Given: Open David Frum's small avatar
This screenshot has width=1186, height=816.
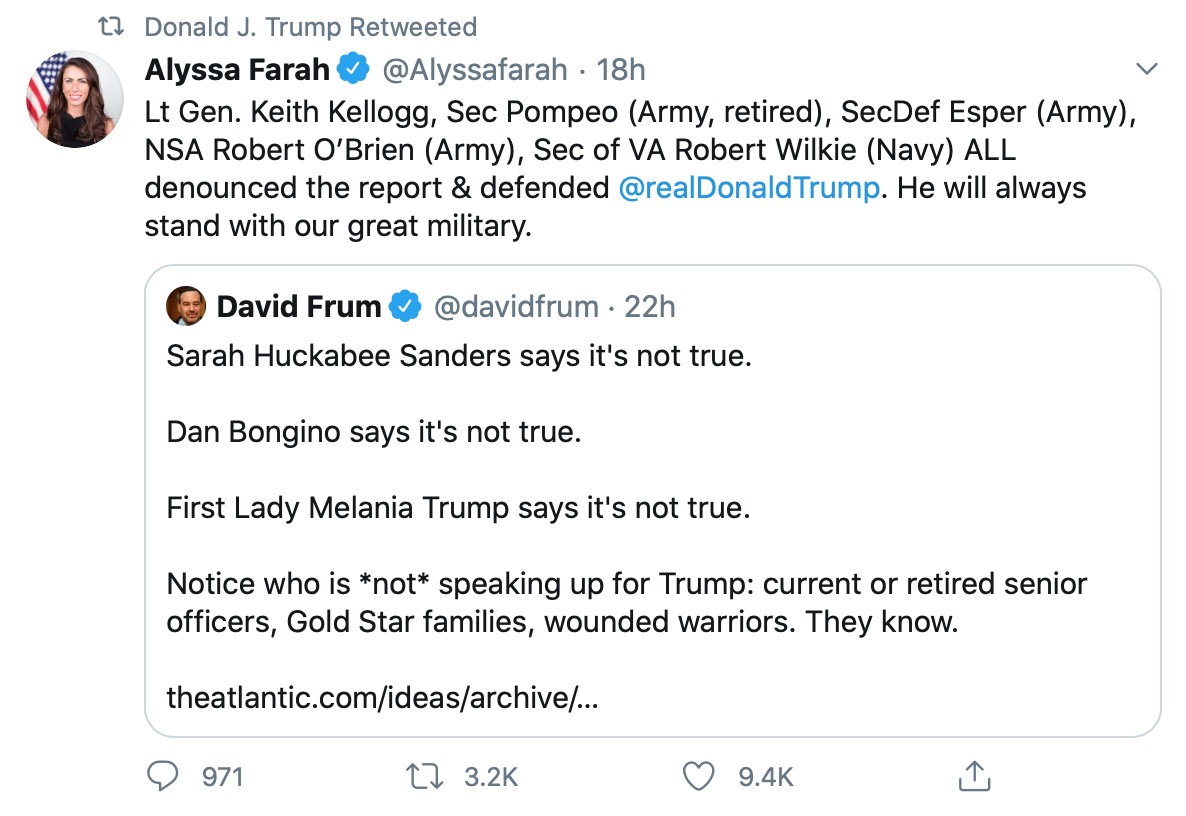Looking at the screenshot, I should coord(186,306).
